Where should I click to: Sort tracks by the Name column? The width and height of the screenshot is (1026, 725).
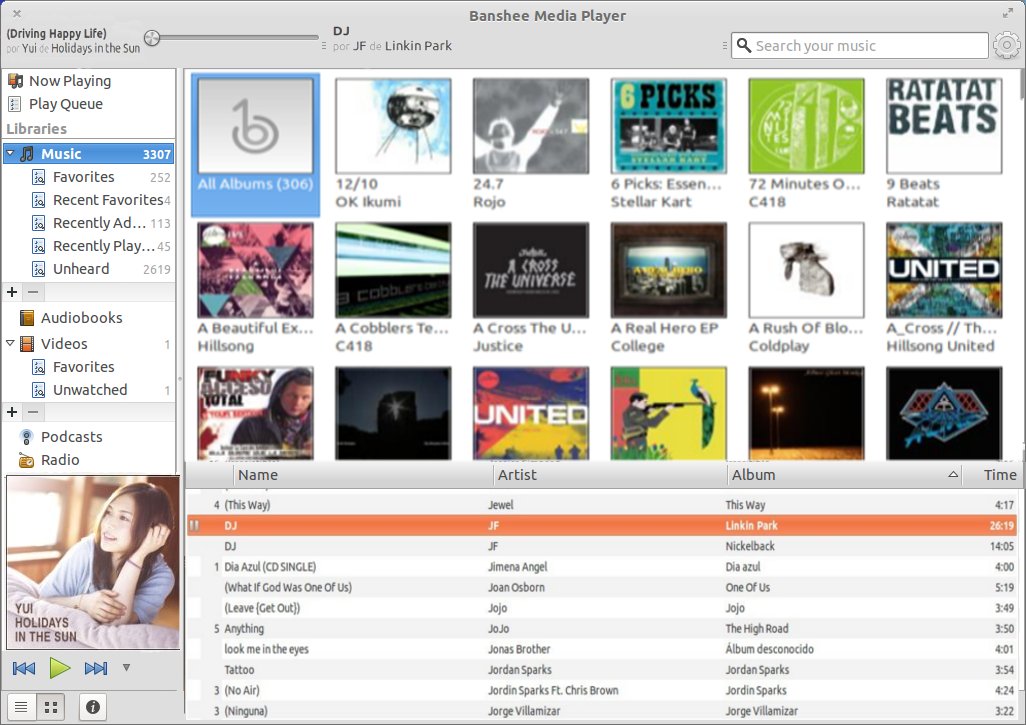(362, 475)
